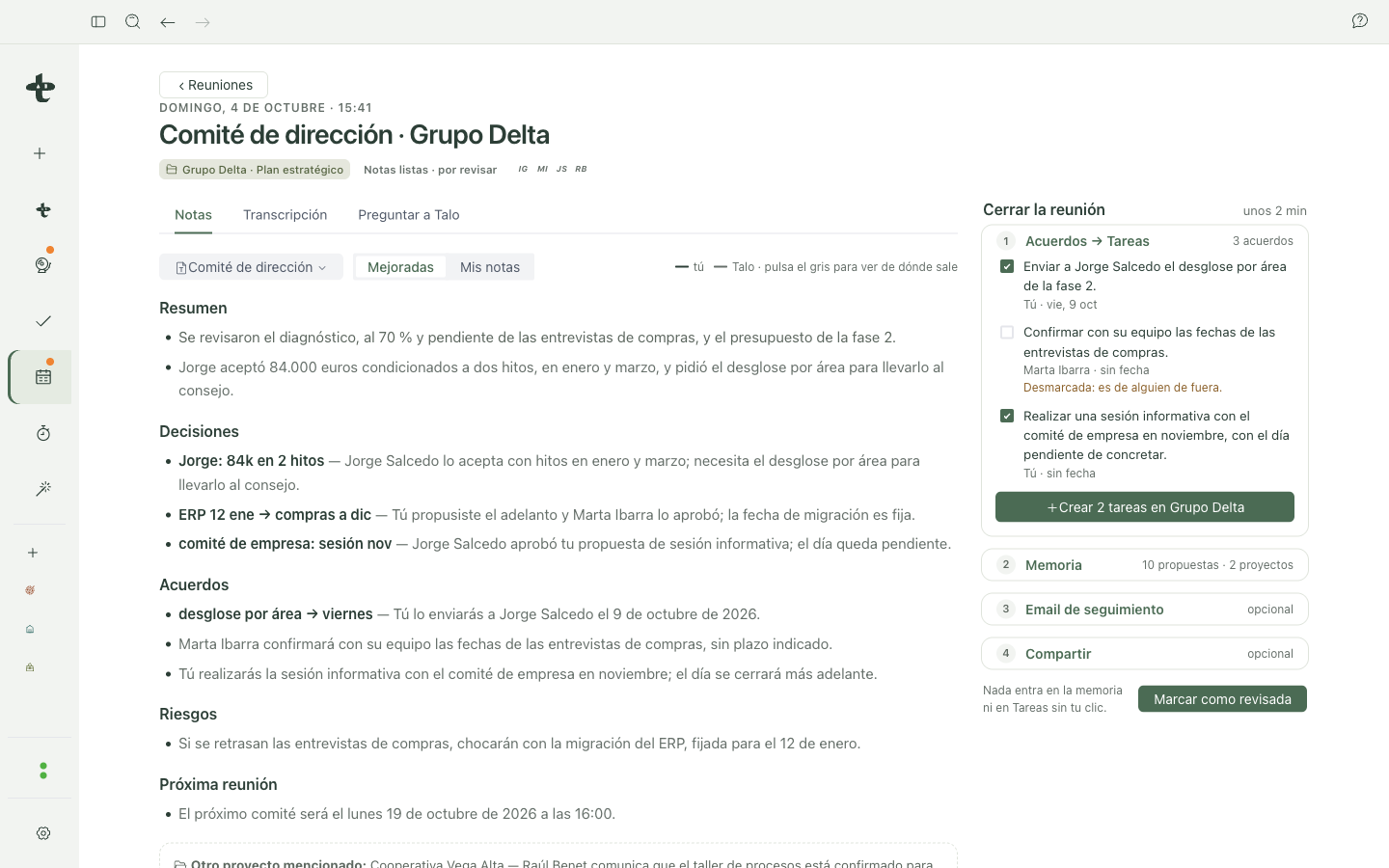The image size is (1389, 868).
Task: Uncheck the 'Realizar una sesión informativa' task
Action: point(1007,416)
